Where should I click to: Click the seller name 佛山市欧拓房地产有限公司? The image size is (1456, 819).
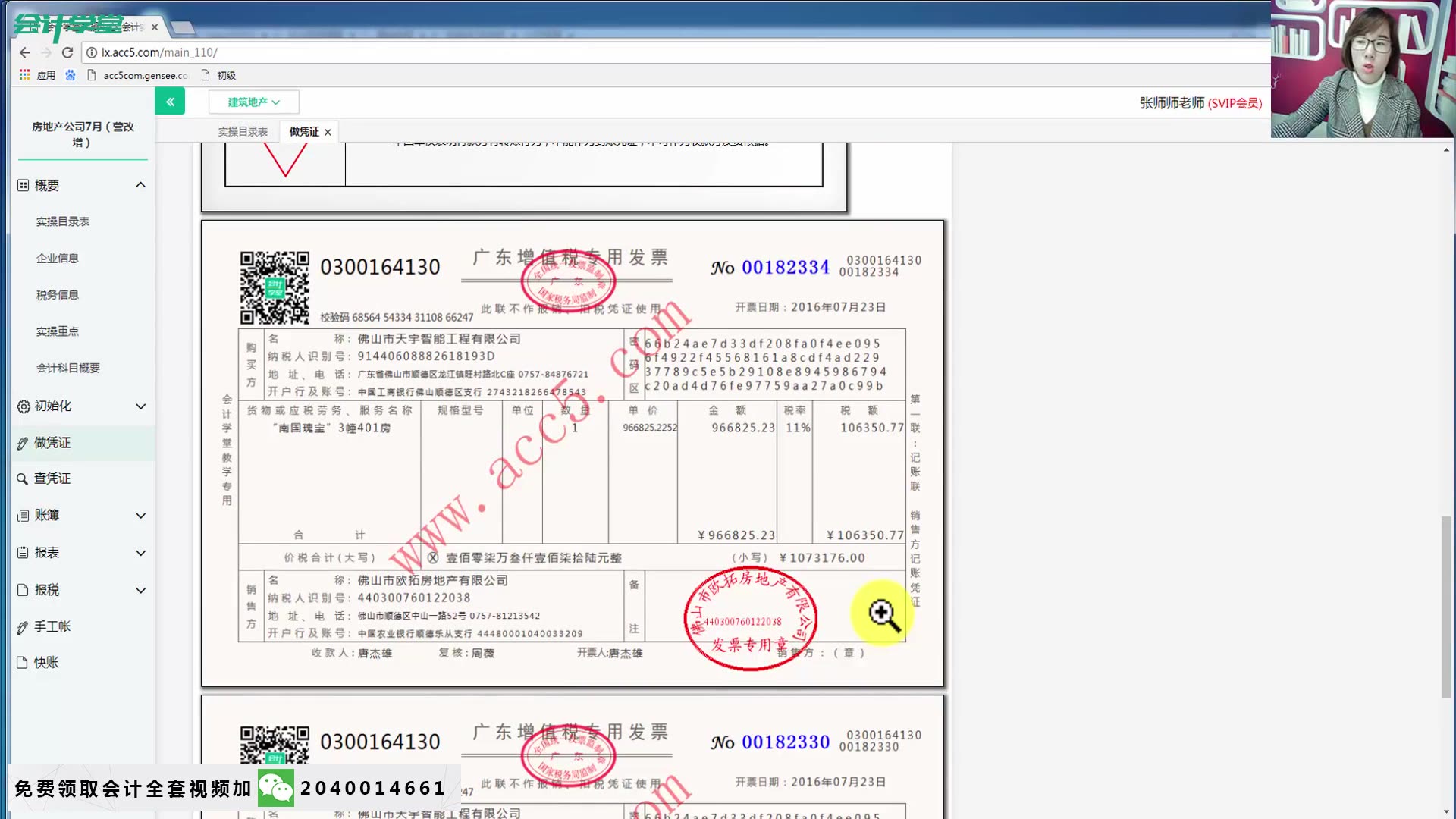click(x=432, y=580)
